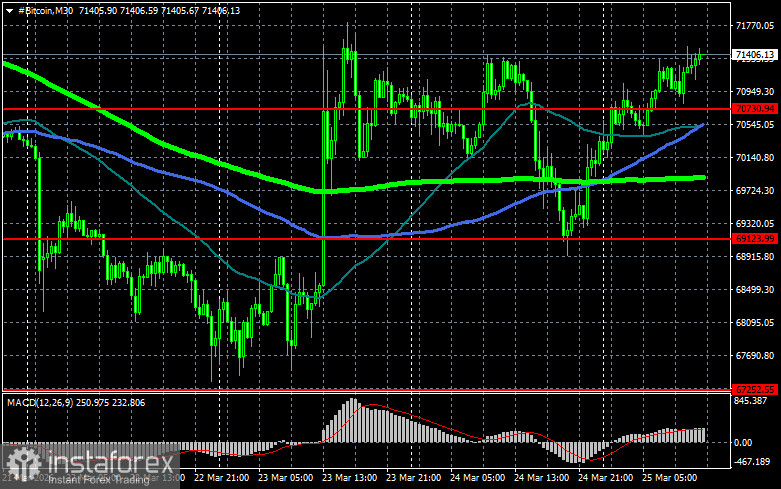Select the 25 Mar 05:00 time label
Image resolution: width=781 pixels, height=489 pixels.
pos(669,478)
